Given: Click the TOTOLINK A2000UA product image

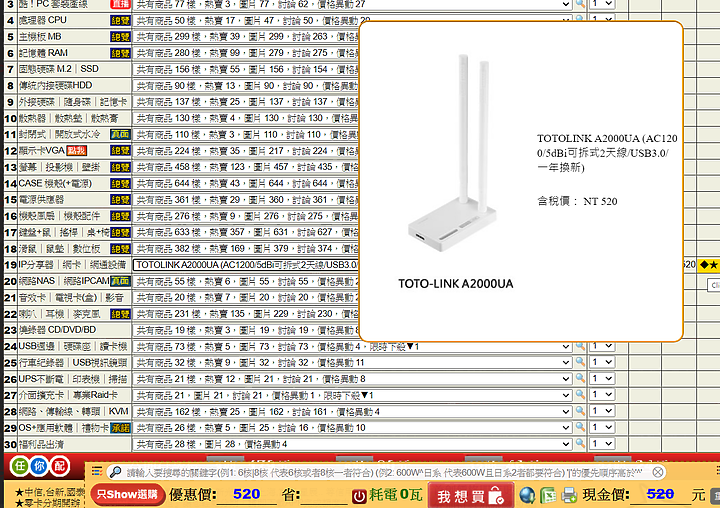Looking at the screenshot, I should coord(452,153).
